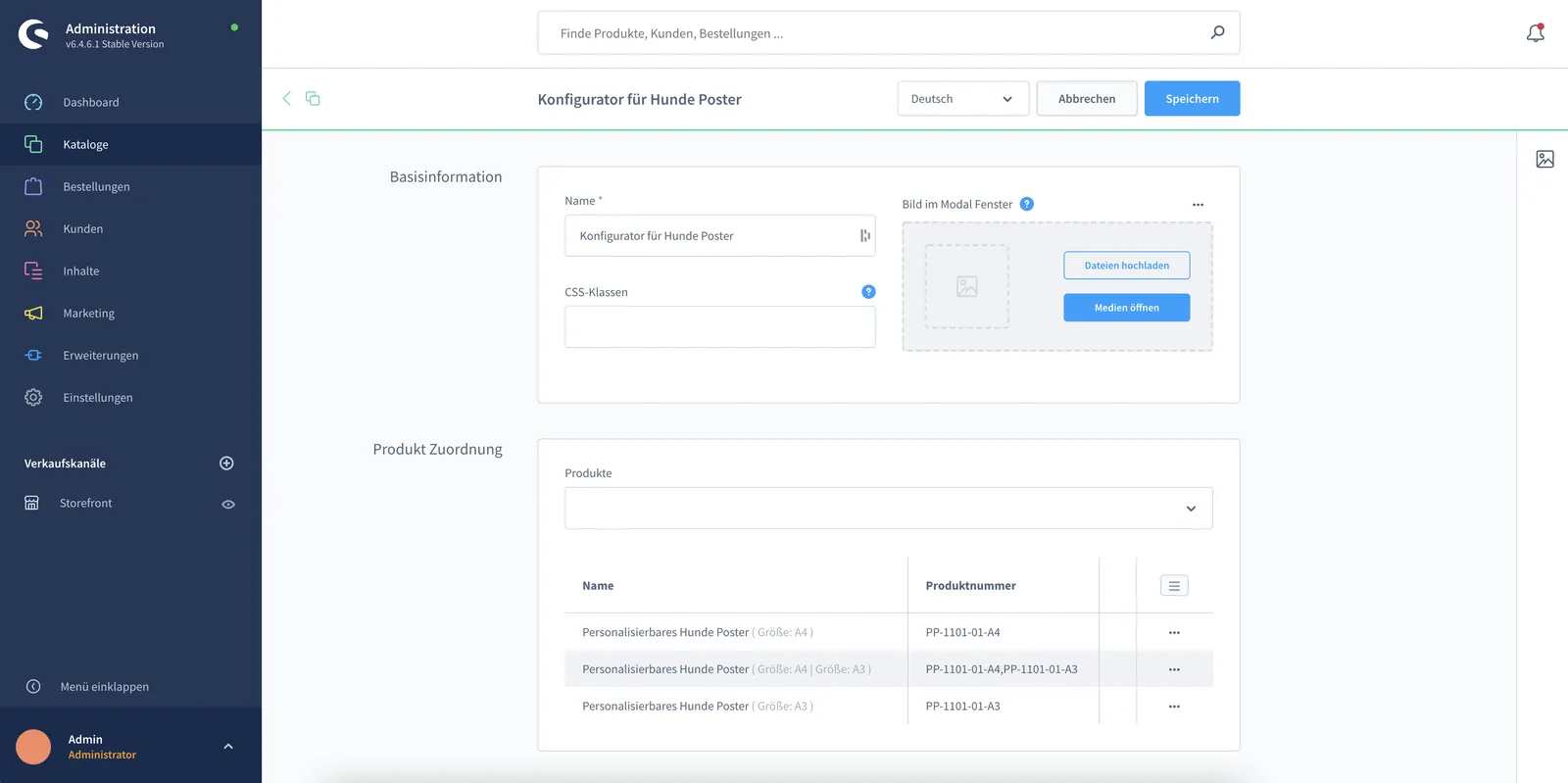Open the media sidebar image icon
This screenshot has width=1568, height=783.
point(1544,159)
